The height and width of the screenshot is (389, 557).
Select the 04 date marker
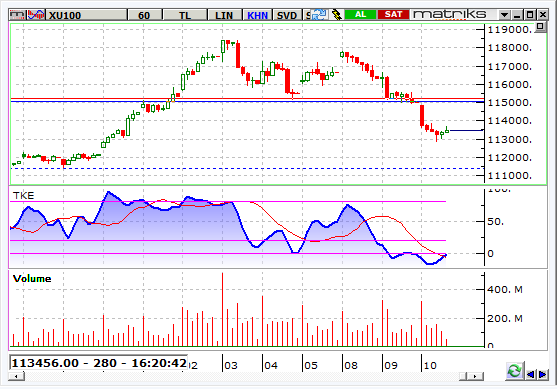[x=271, y=365]
